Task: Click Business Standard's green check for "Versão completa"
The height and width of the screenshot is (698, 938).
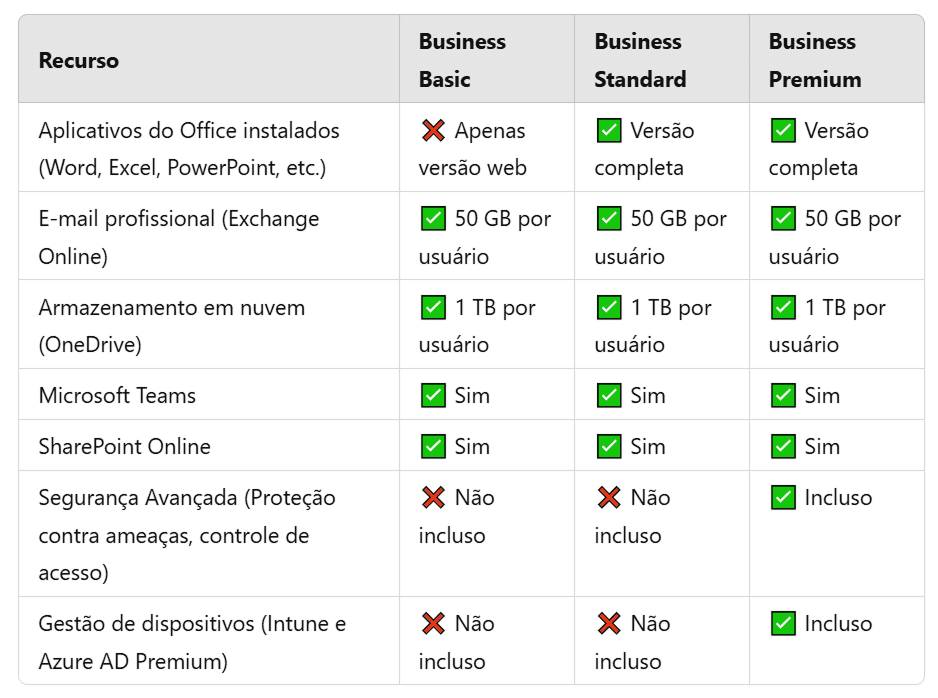Action: click(x=608, y=130)
